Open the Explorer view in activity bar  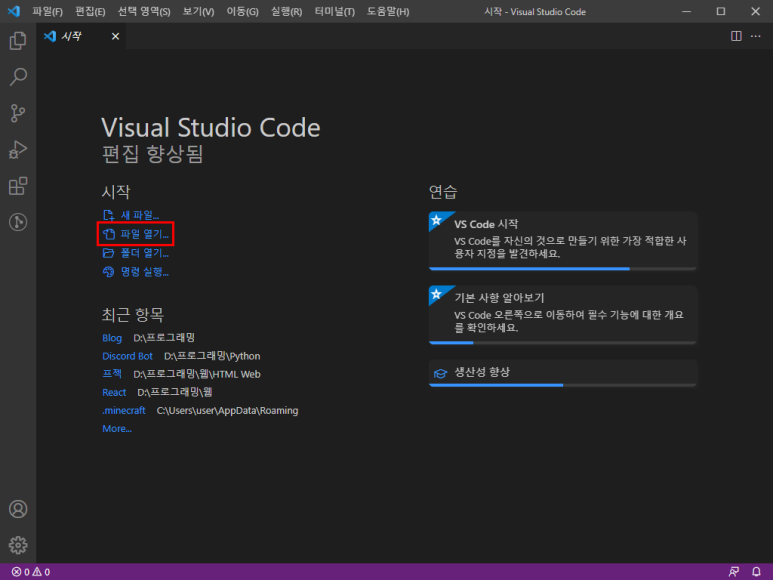[18, 40]
